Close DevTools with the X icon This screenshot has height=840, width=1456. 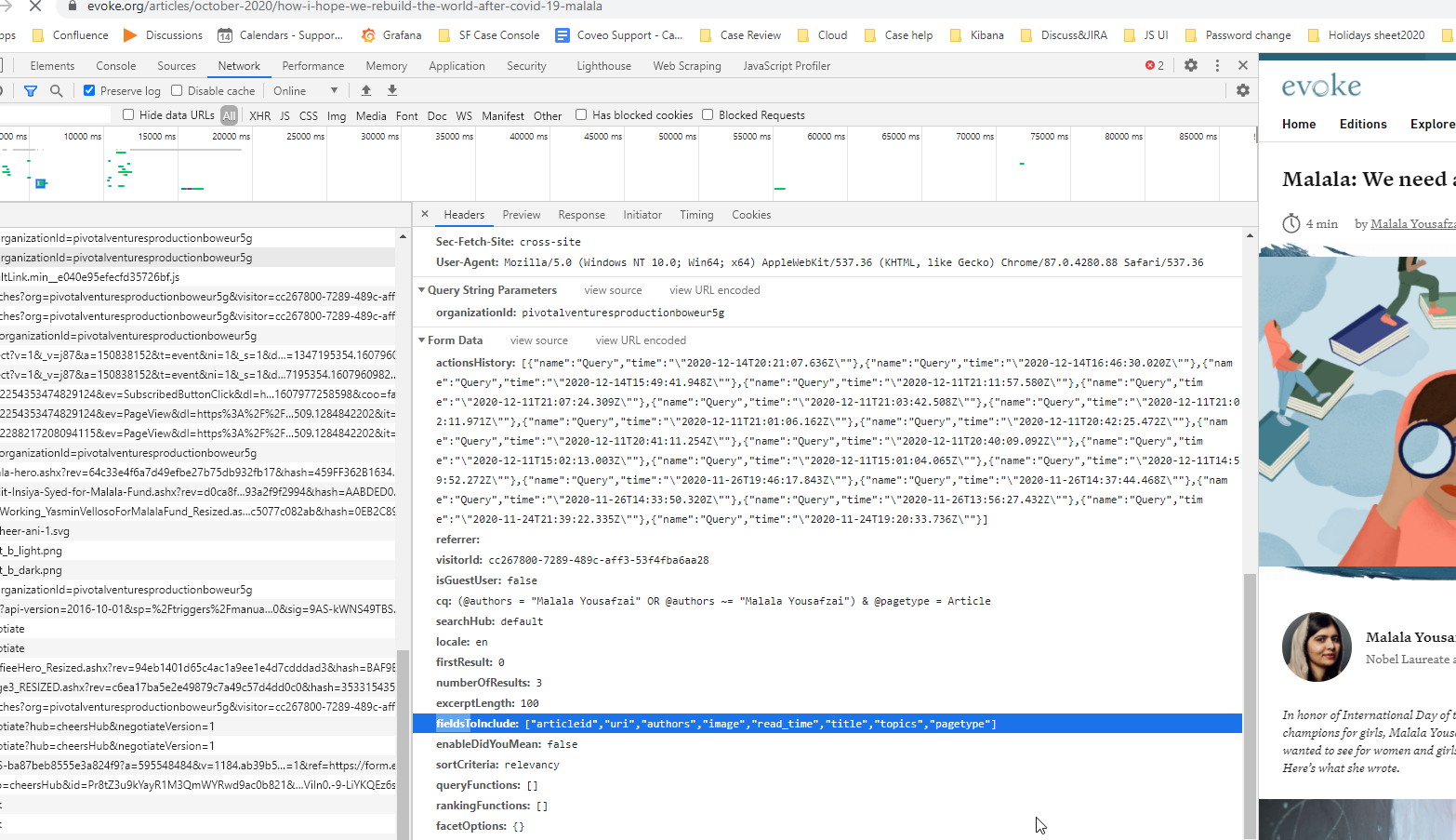click(1243, 65)
